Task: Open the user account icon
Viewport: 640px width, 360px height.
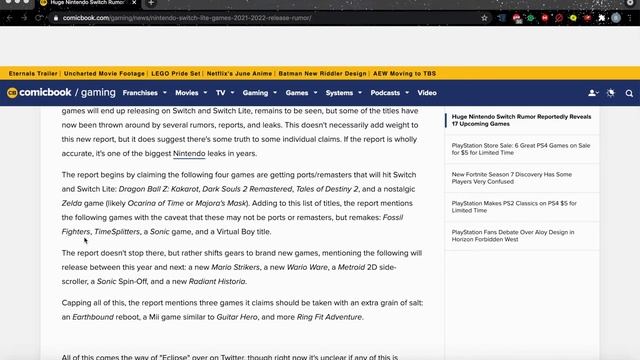Action: (x=593, y=93)
